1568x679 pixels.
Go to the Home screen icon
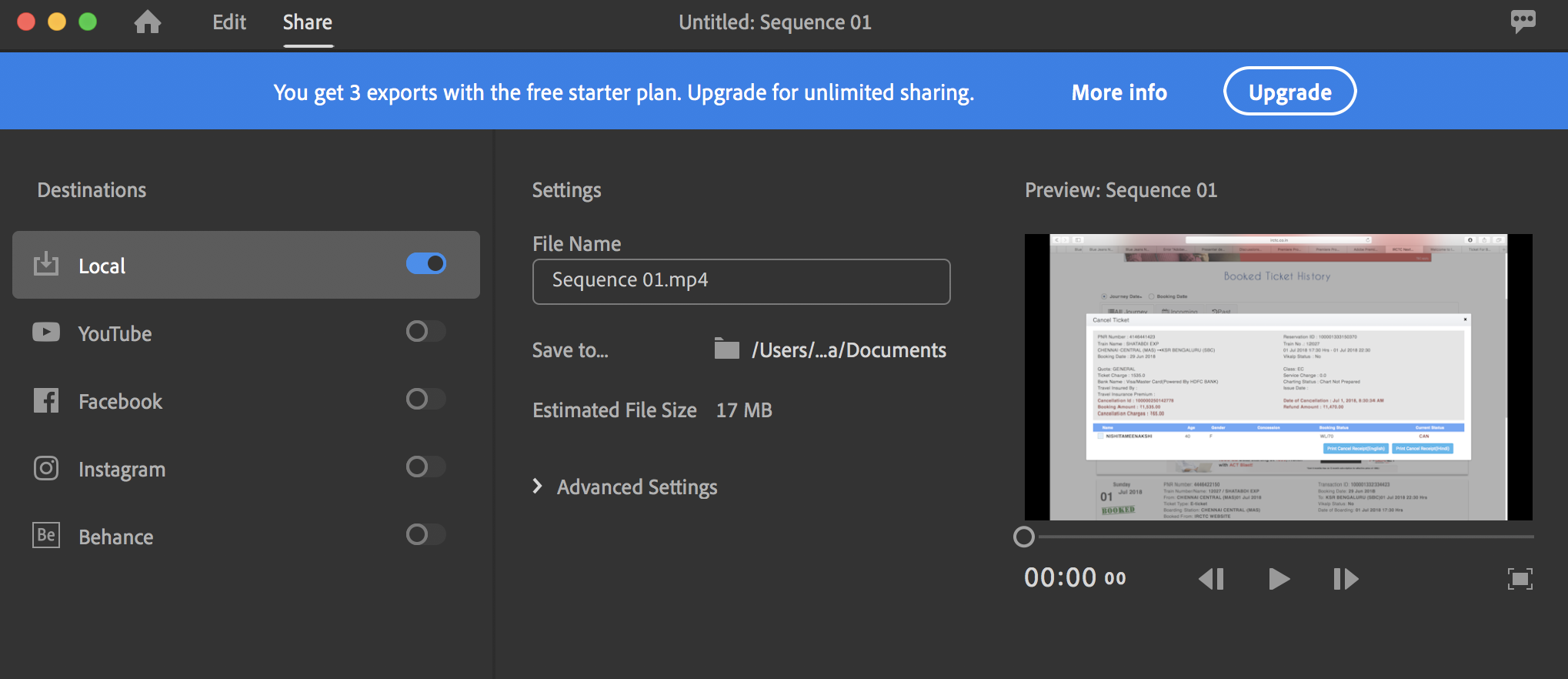coord(148,22)
